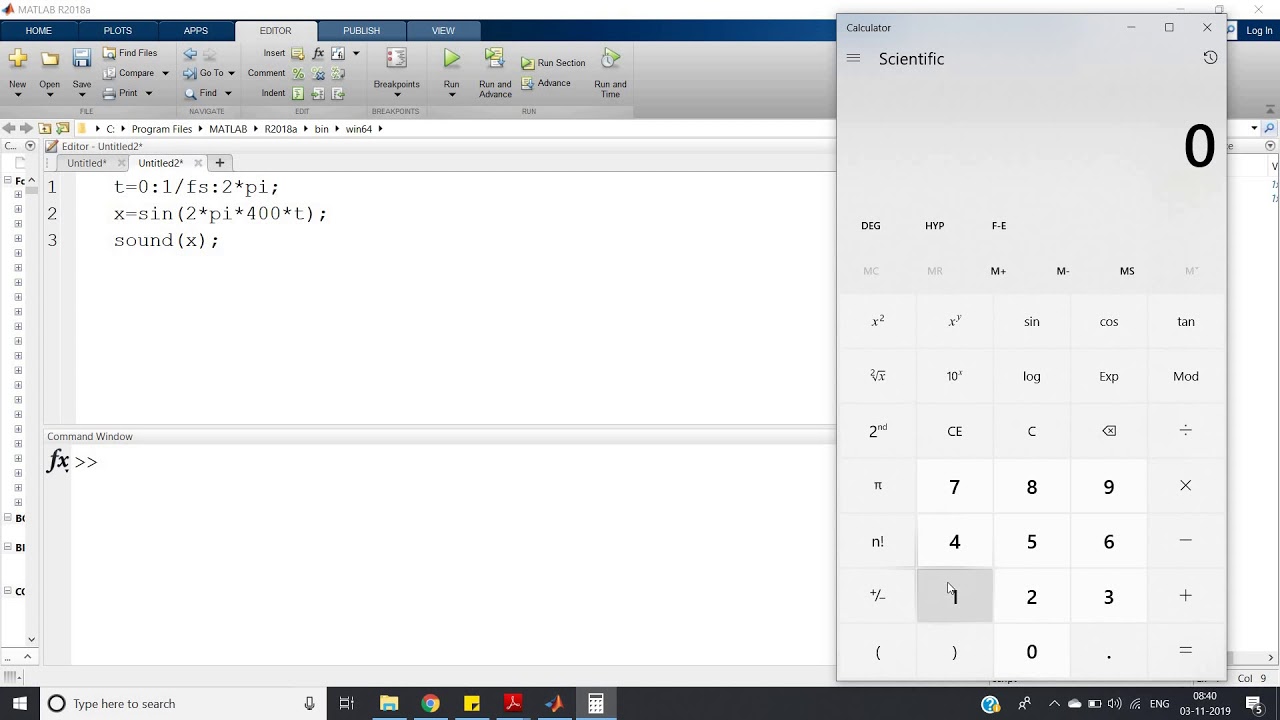Click the Open folder icon

click(x=49, y=59)
